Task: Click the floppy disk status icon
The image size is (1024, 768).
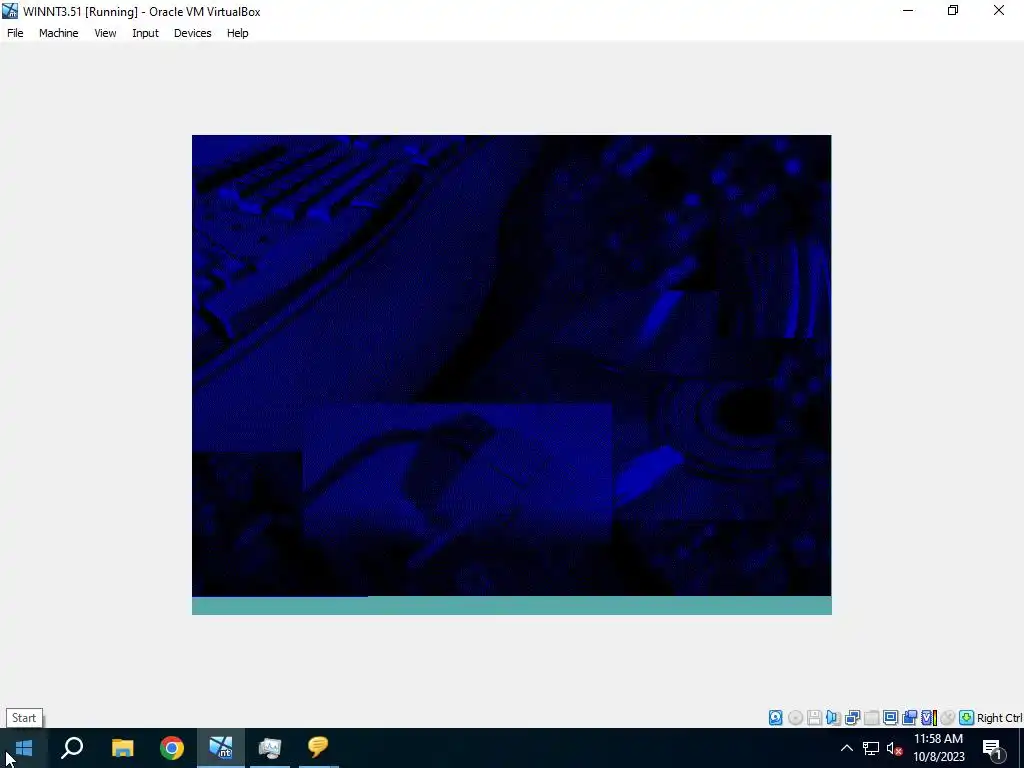Action: click(814, 718)
